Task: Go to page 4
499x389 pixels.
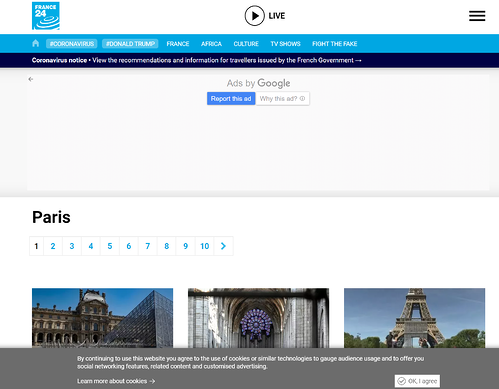Action: coord(91,246)
